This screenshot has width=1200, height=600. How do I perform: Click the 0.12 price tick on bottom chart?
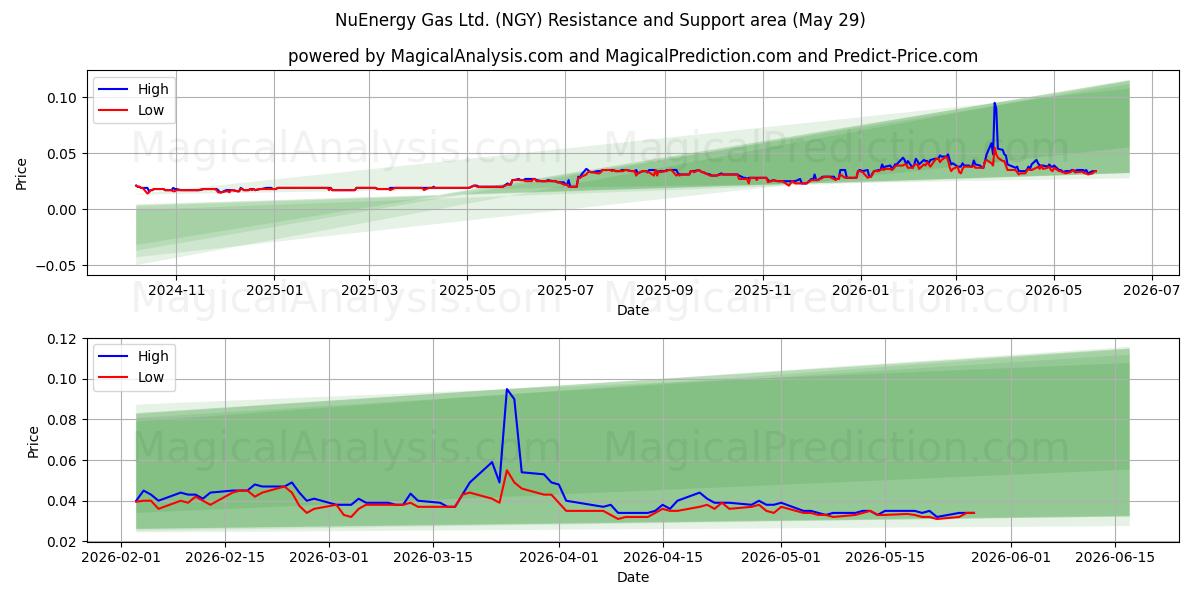64,339
